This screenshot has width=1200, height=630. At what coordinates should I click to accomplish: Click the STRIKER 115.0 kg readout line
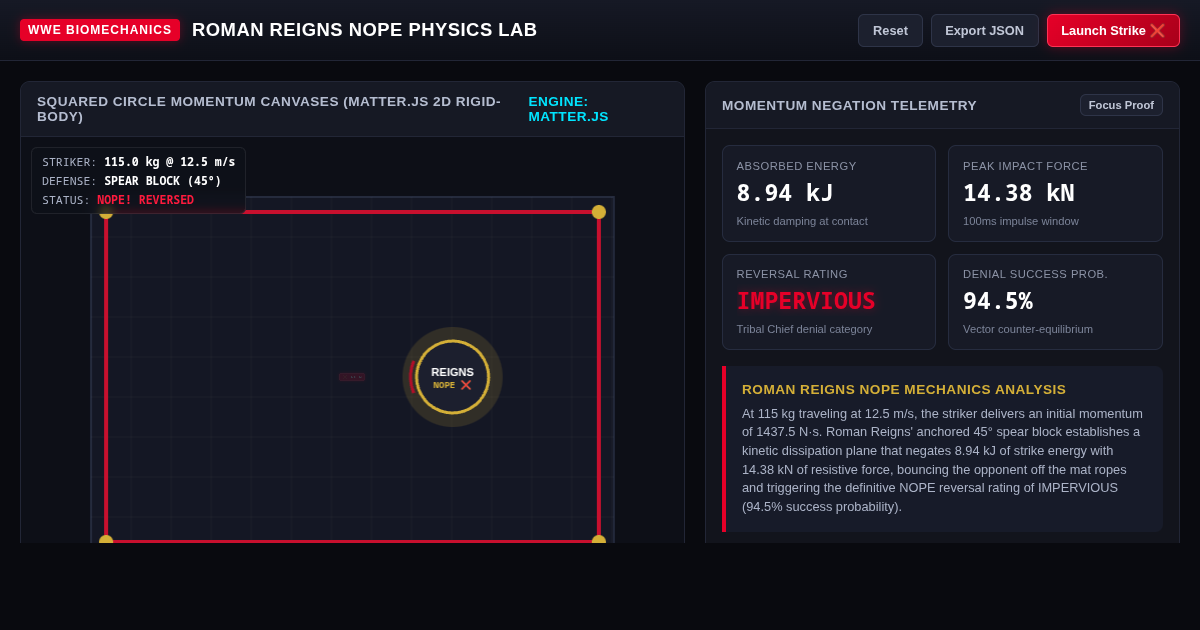(139, 162)
